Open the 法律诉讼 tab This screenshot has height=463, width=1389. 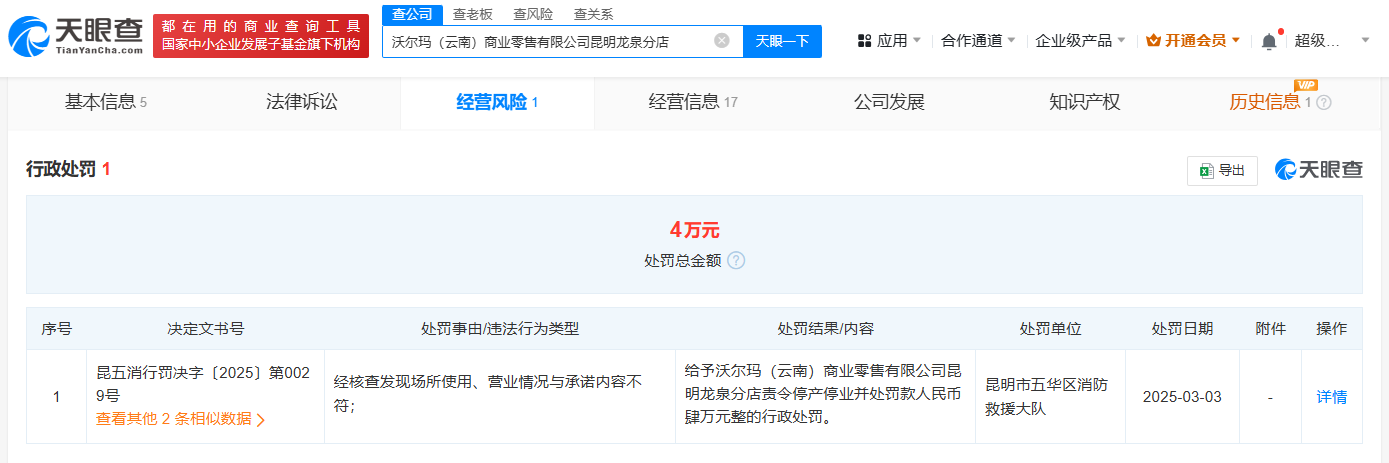(x=302, y=102)
